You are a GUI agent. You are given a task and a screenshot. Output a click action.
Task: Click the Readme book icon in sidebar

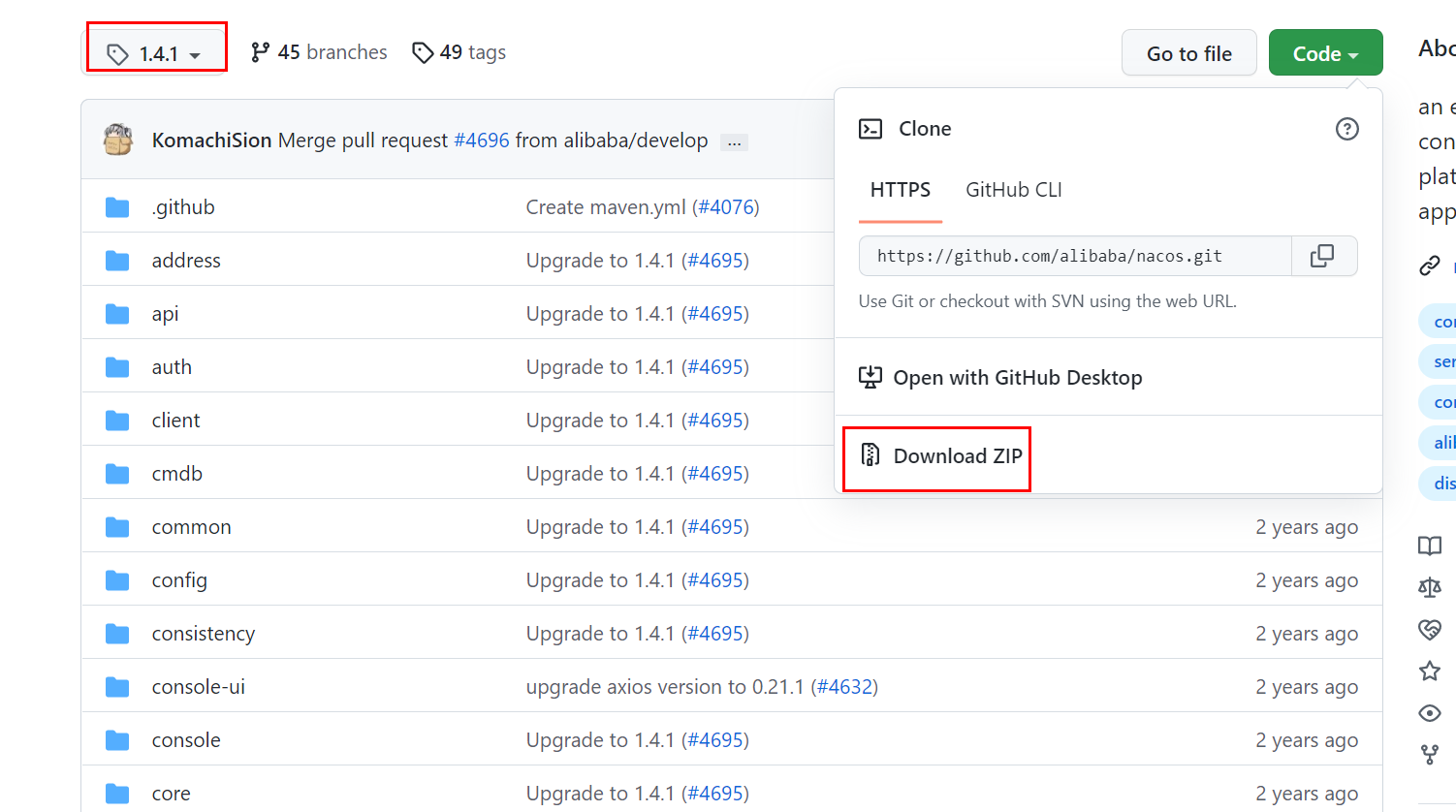tap(1430, 547)
